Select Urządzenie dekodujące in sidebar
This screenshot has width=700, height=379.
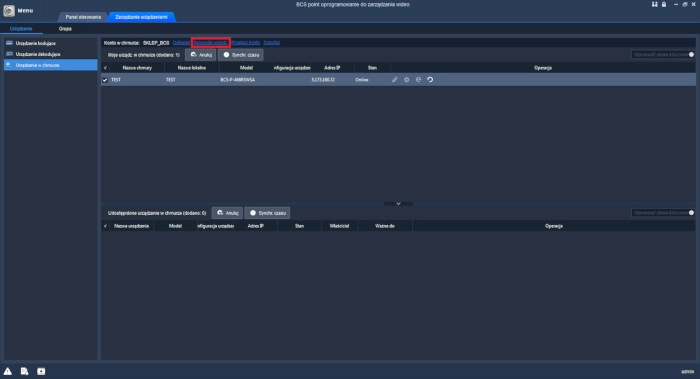coord(50,54)
